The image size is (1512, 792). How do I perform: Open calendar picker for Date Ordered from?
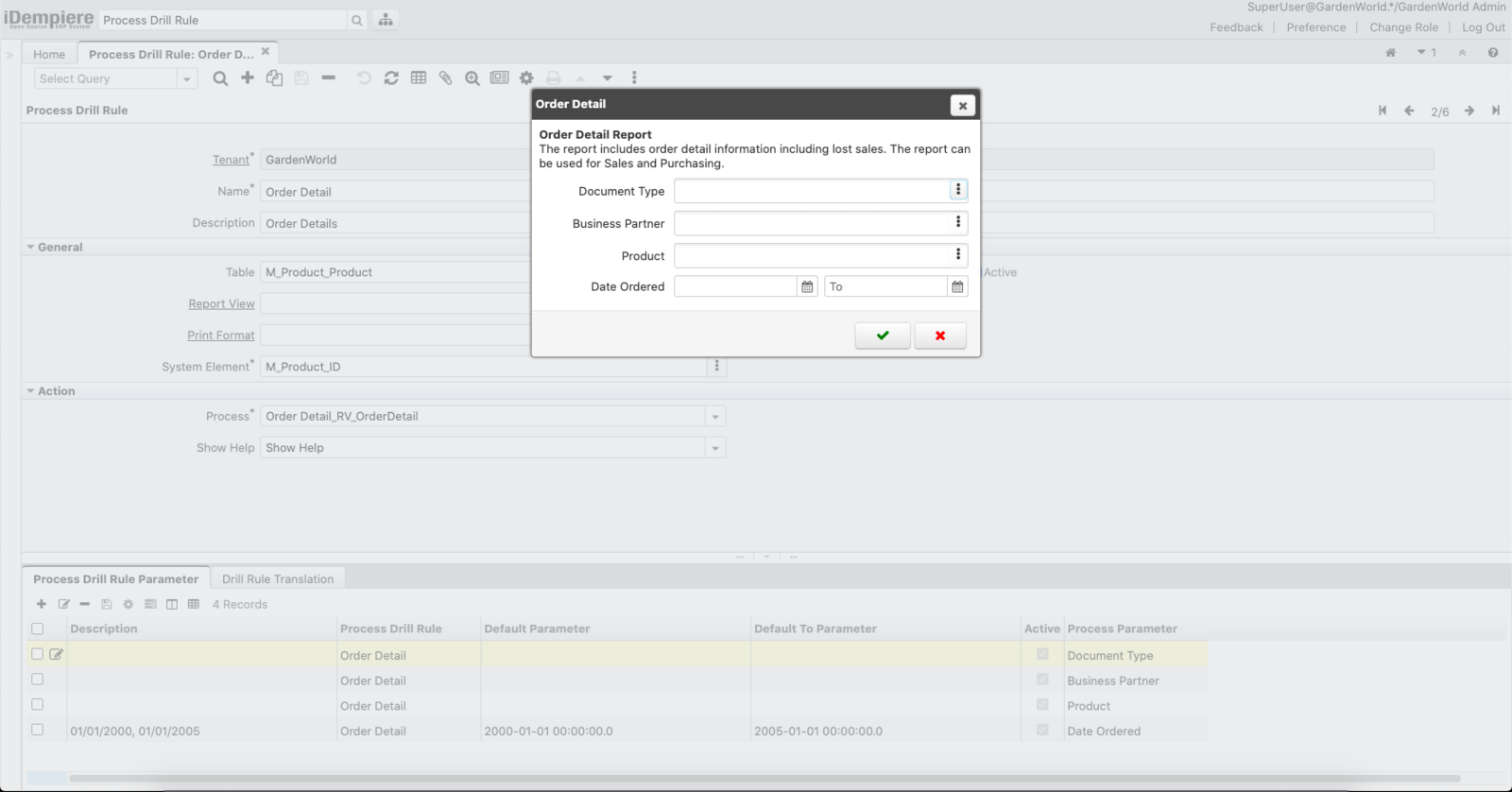point(807,286)
